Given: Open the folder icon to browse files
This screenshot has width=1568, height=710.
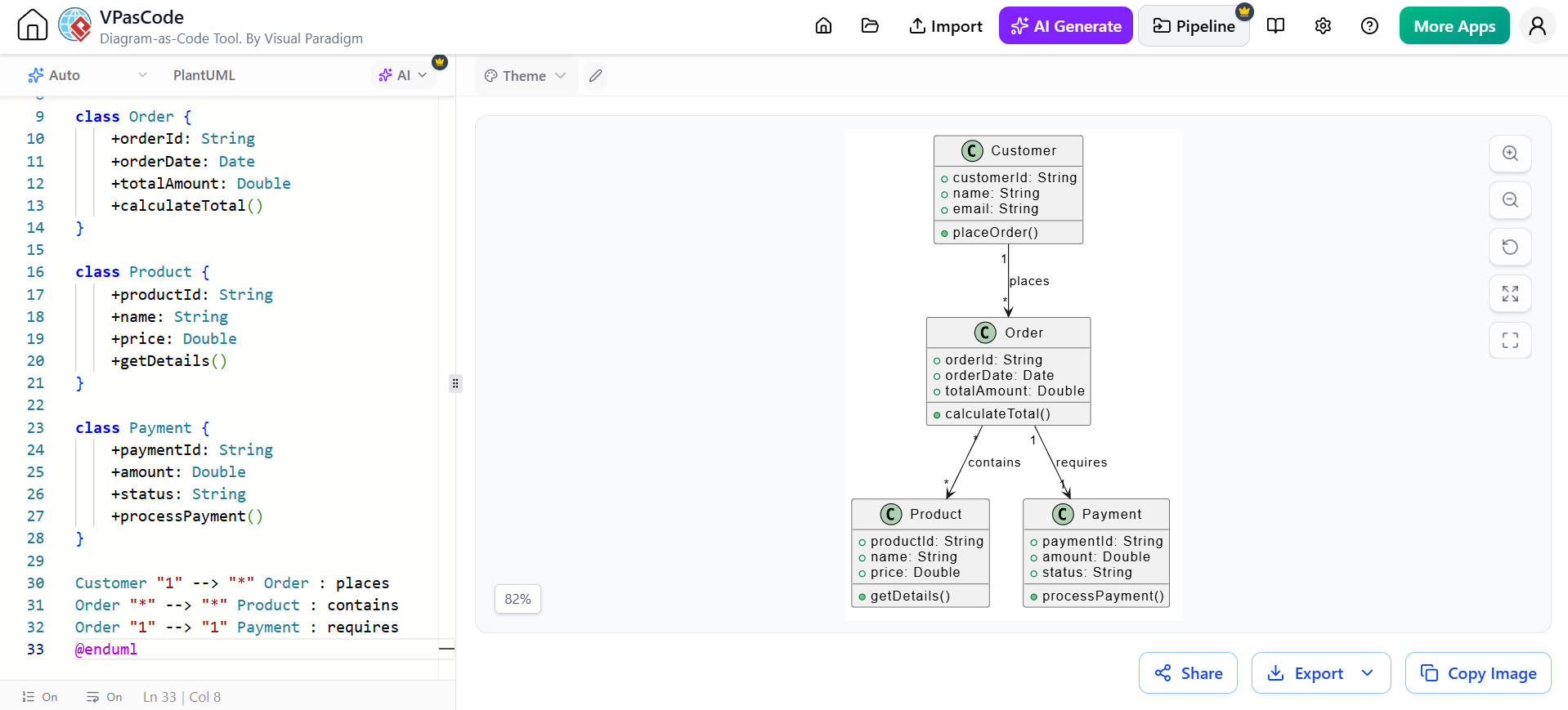Looking at the screenshot, I should point(870,26).
